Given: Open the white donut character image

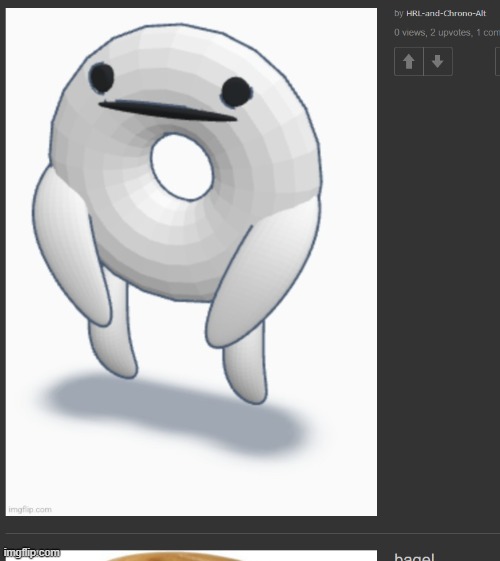Looking at the screenshot, I should pos(191,262).
